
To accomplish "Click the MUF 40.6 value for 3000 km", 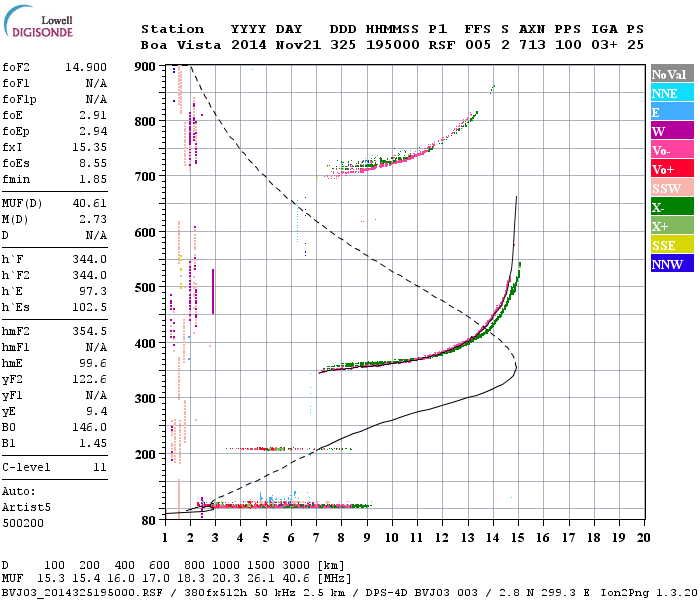I will click(296, 579).
